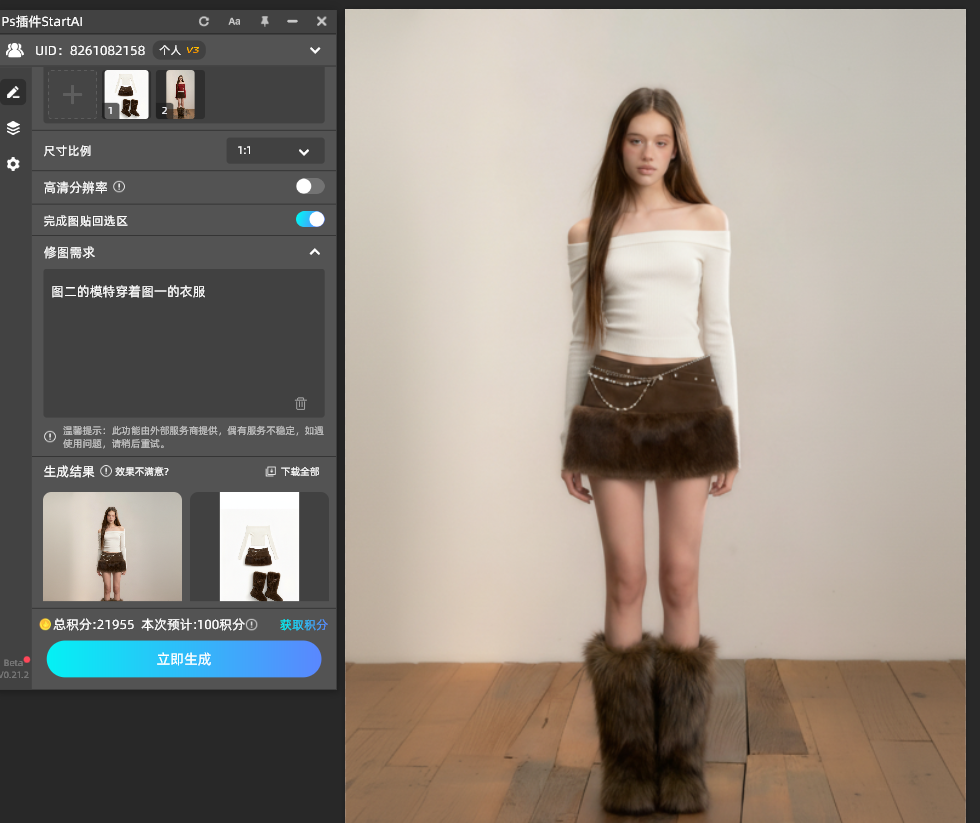Toggle the 高清分辨率 switch on
The width and height of the screenshot is (980, 823).
click(x=310, y=186)
